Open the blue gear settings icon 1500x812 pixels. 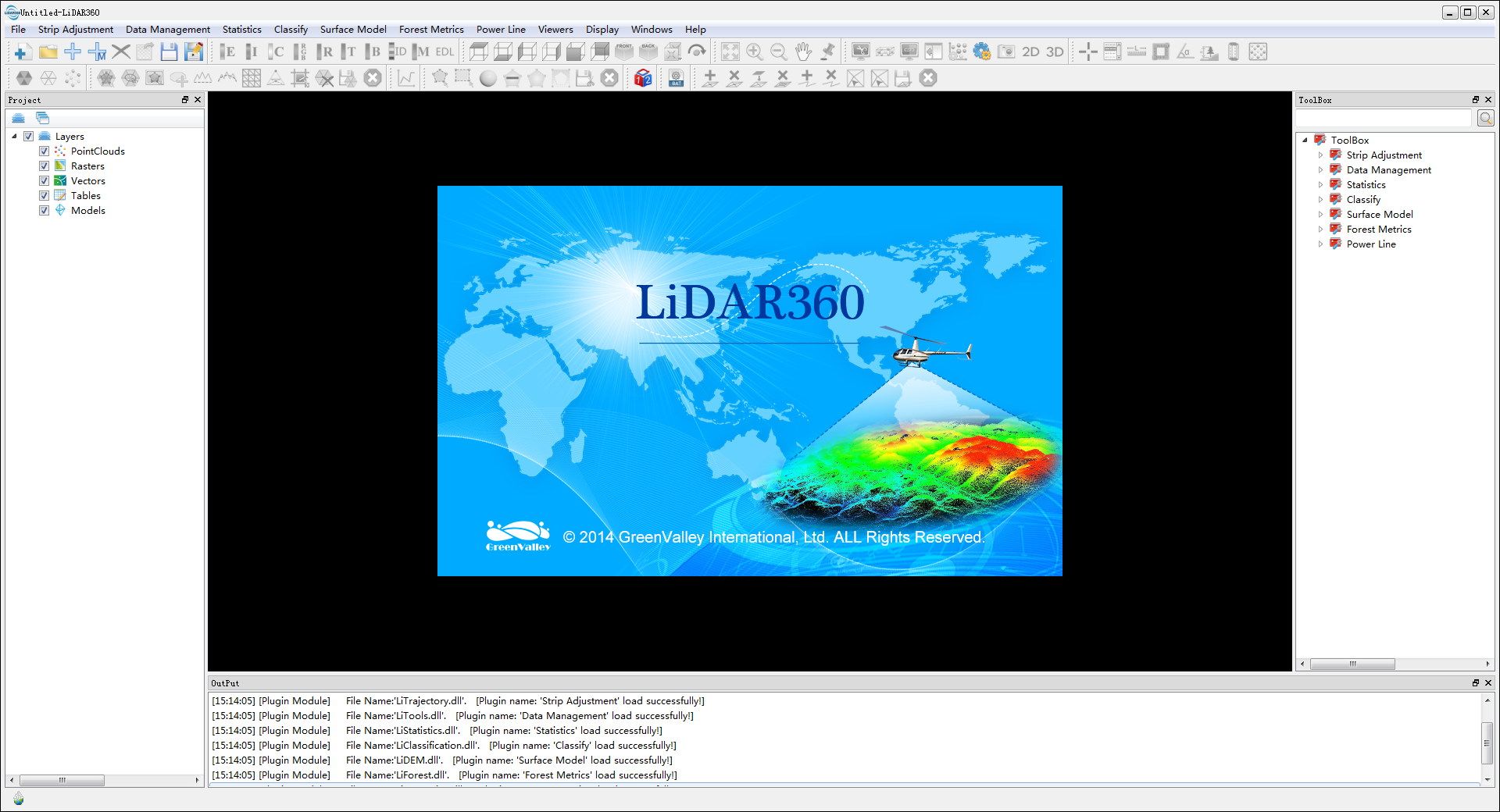click(982, 52)
